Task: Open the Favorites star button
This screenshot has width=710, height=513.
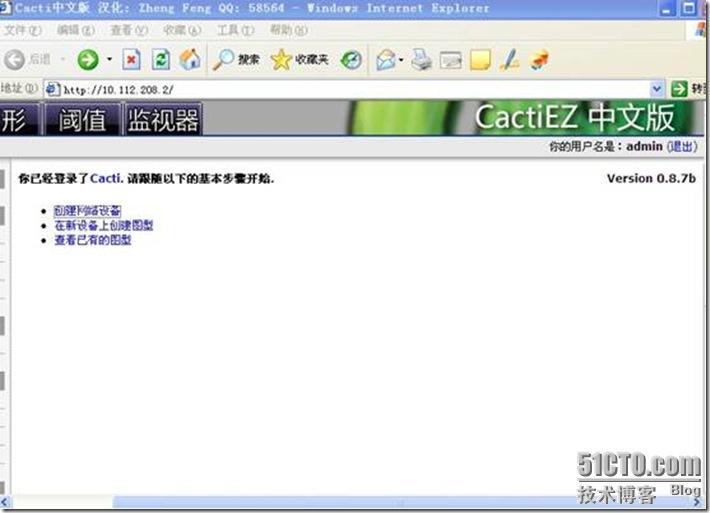Action: point(299,60)
